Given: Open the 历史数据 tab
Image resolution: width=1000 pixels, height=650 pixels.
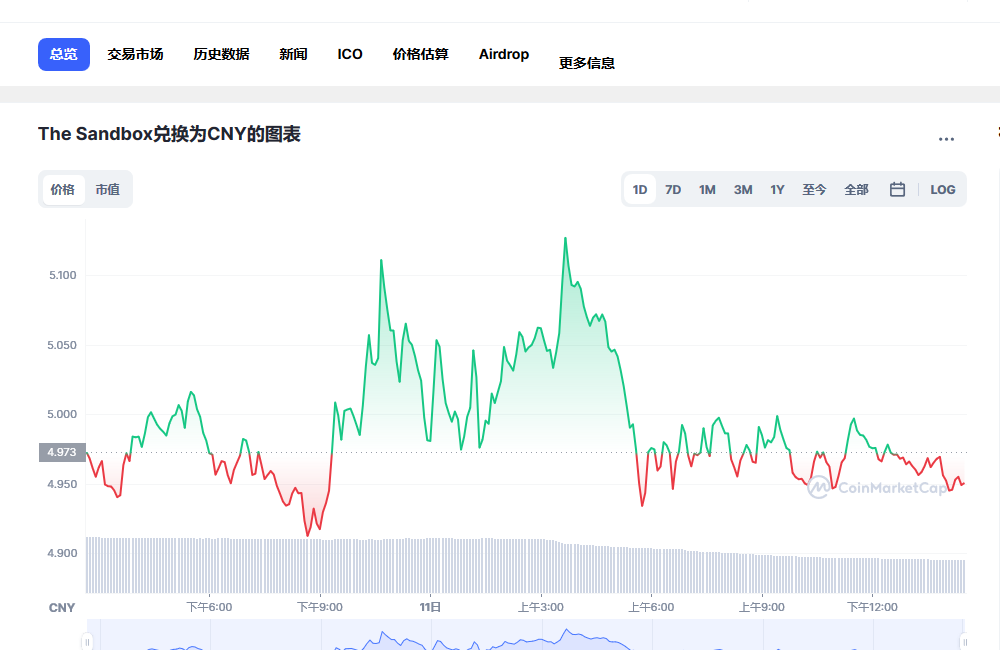Looking at the screenshot, I should click(221, 54).
